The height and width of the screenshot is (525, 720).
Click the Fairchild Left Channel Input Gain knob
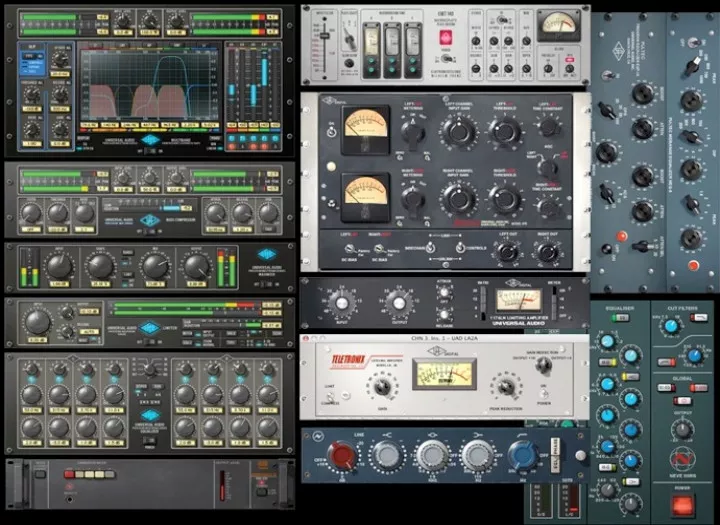tap(459, 132)
